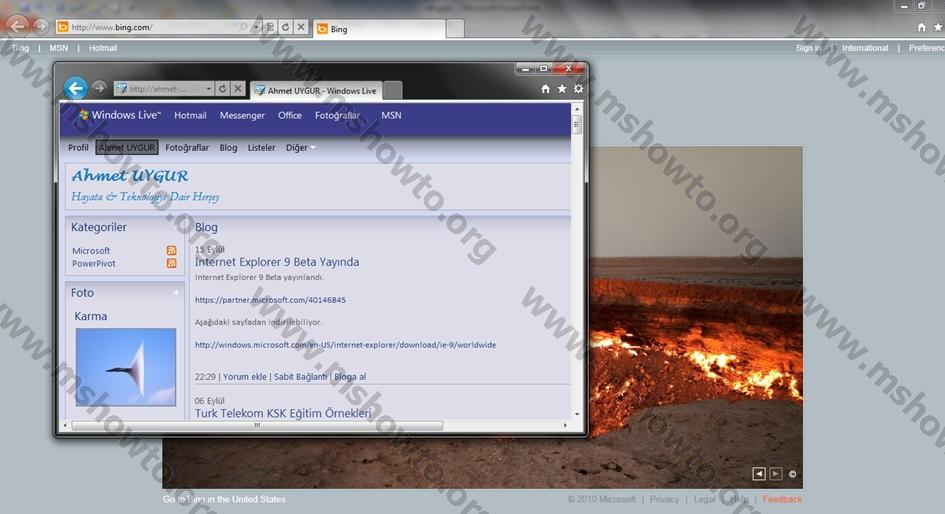Open new tab in Windows Live window

click(392, 90)
